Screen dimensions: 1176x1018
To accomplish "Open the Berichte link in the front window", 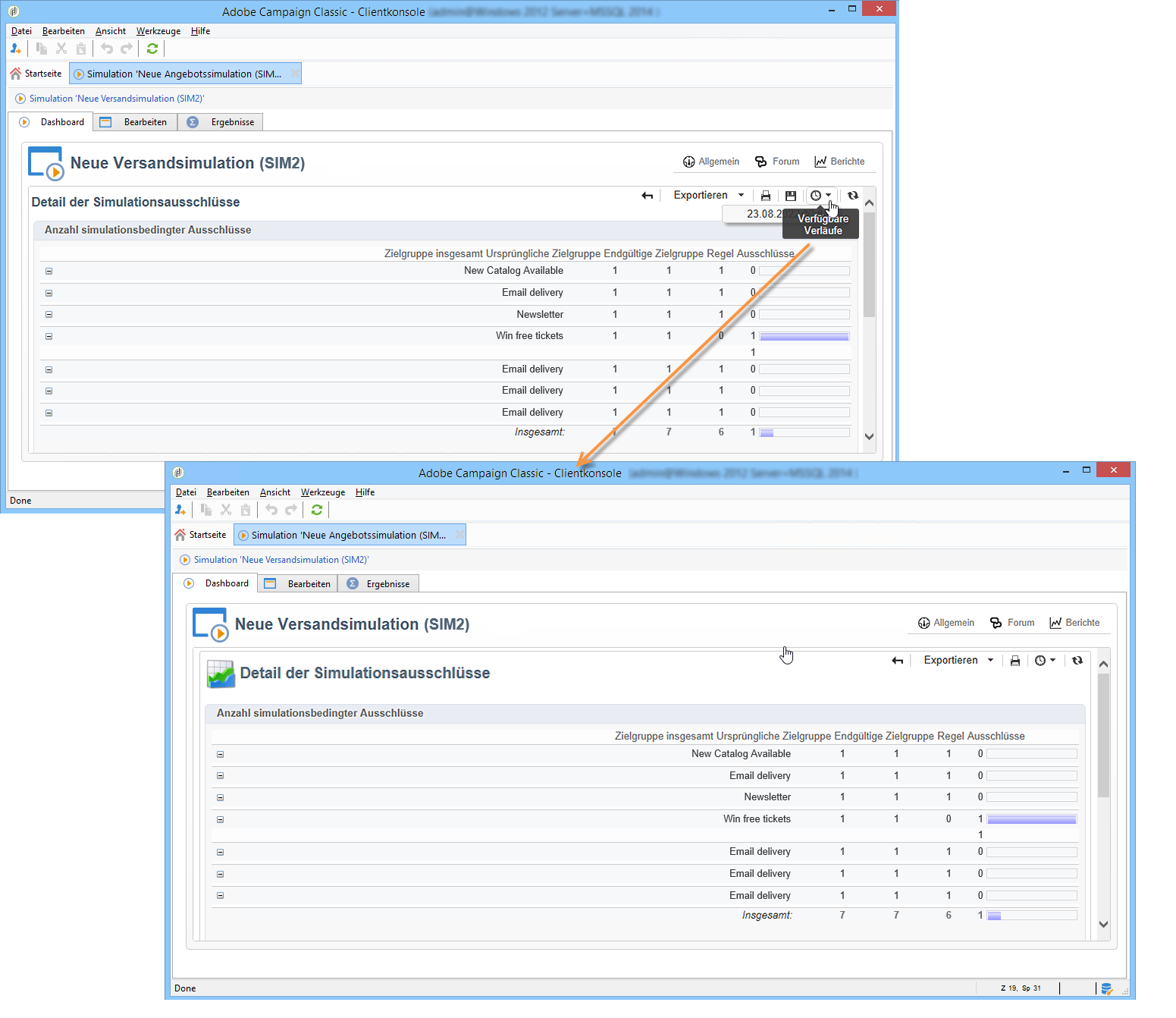I will (1074, 623).
